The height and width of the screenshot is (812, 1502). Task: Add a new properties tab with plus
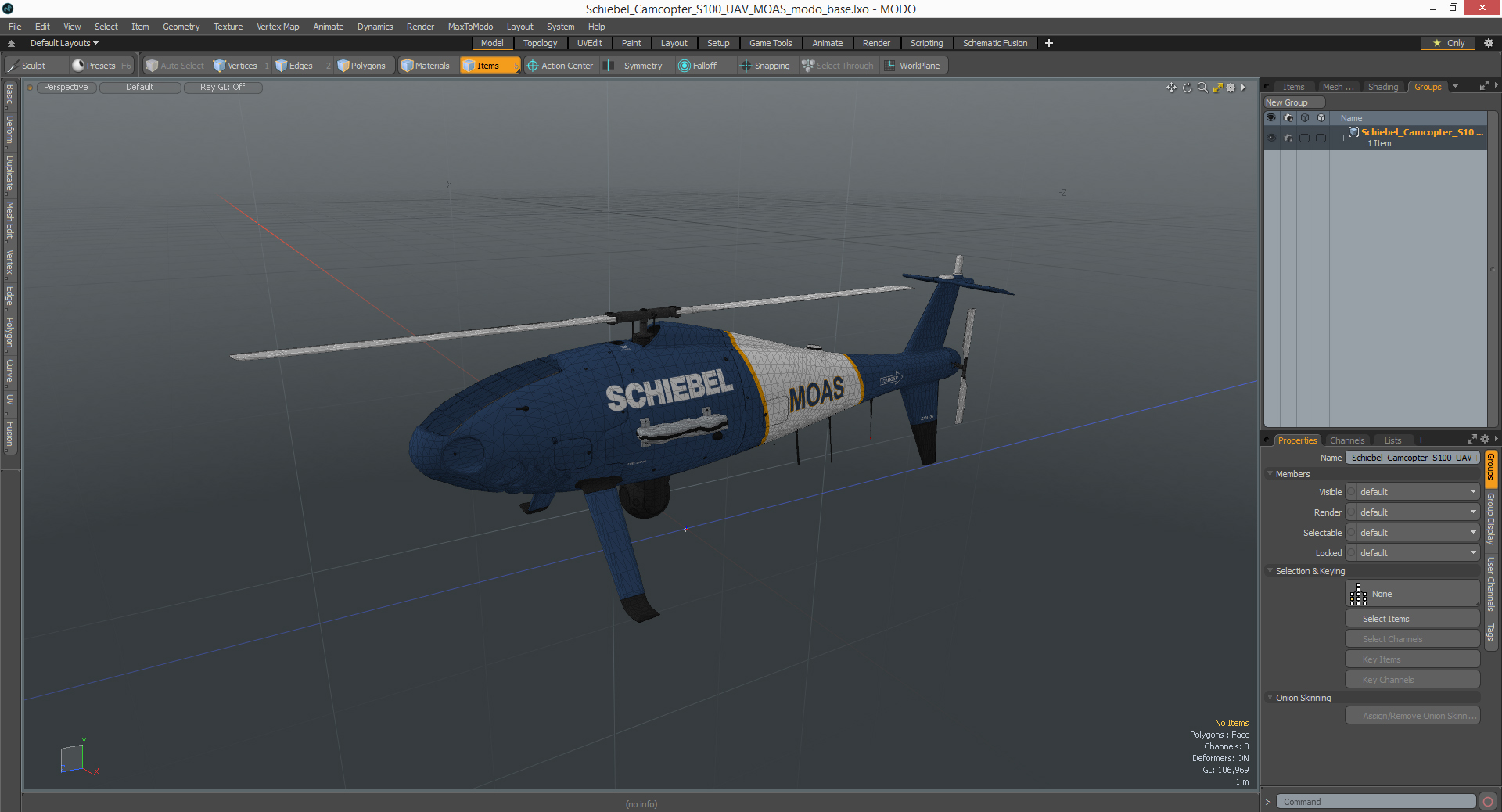point(1421,440)
